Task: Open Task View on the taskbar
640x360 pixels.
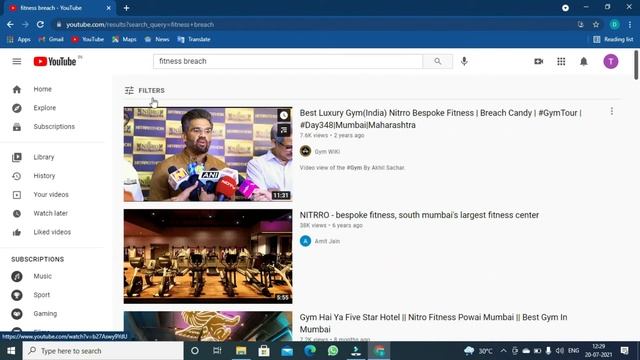Action: click(x=217, y=351)
